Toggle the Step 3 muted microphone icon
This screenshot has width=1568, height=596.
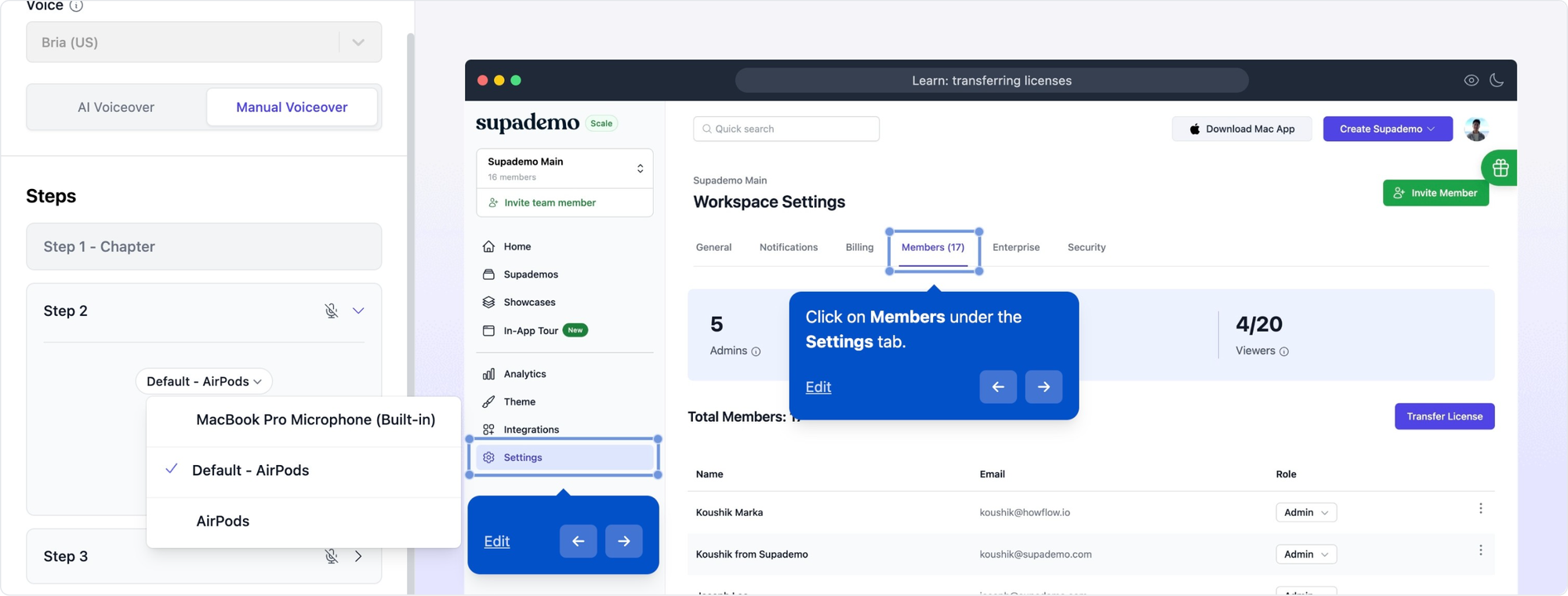332,557
